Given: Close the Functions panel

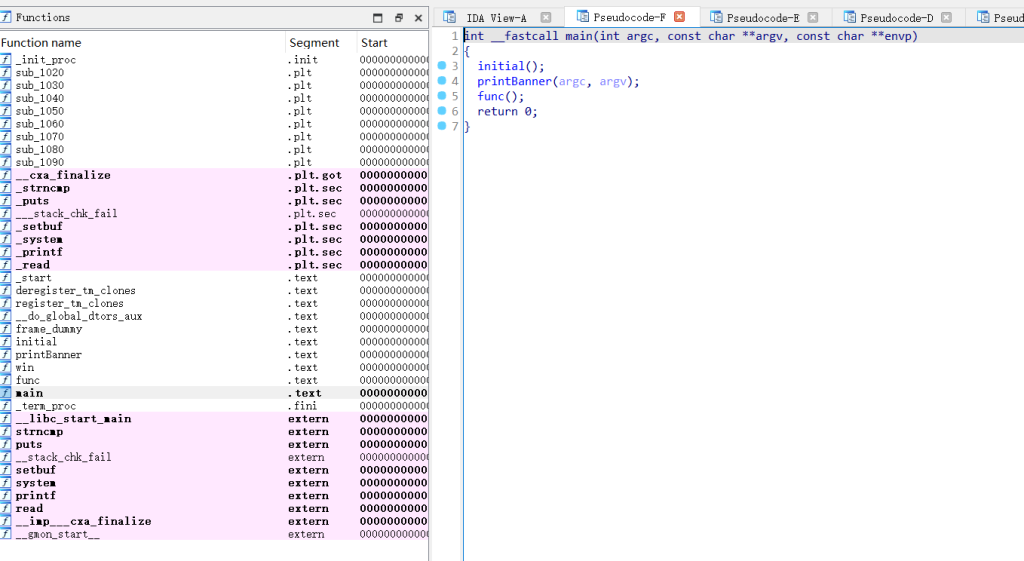Looking at the screenshot, I should 419,18.
